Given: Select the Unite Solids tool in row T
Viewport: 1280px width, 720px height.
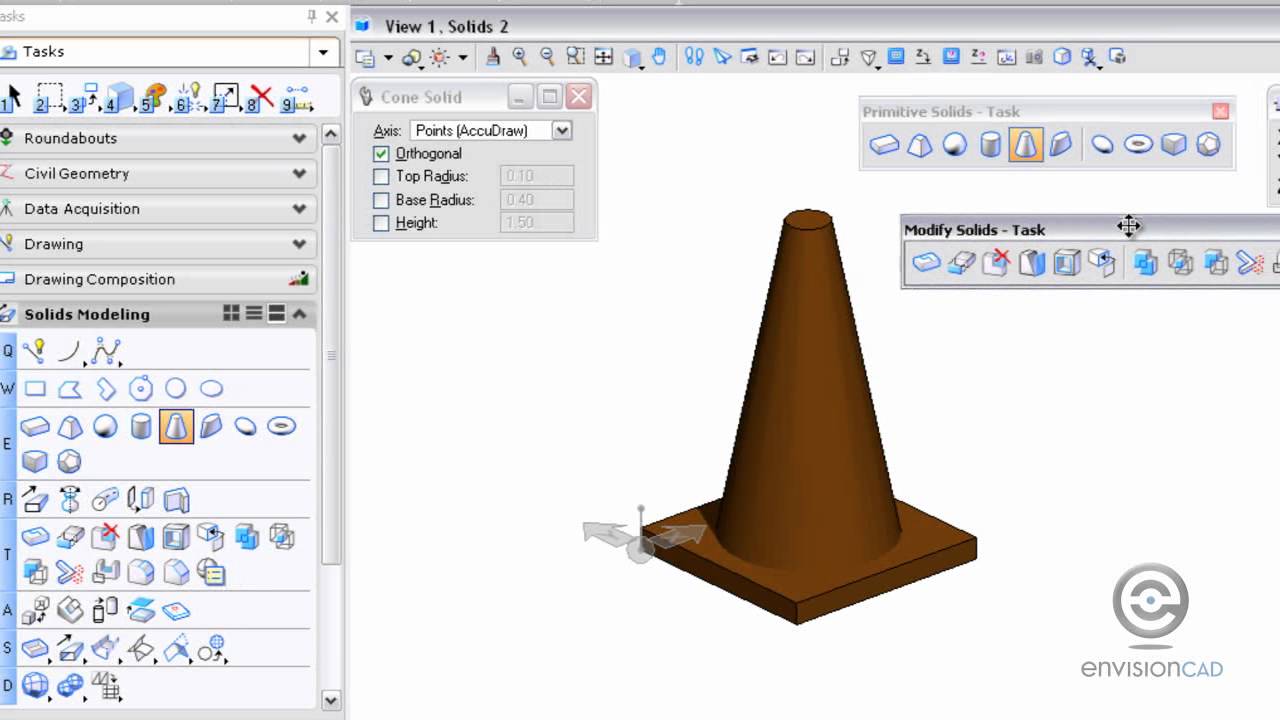Looking at the screenshot, I should (246, 537).
